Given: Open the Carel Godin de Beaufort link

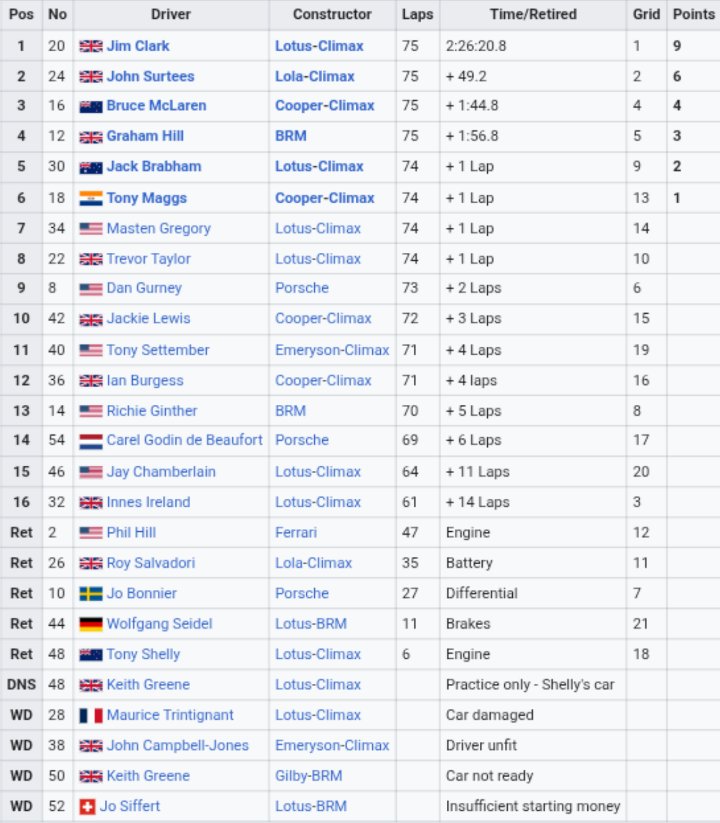Looking at the screenshot, I should tap(185, 440).
